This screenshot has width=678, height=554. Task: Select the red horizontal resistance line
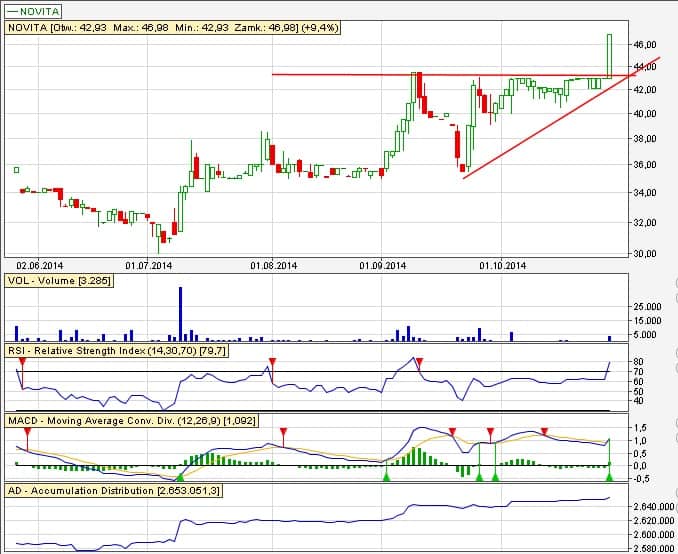tap(400, 74)
